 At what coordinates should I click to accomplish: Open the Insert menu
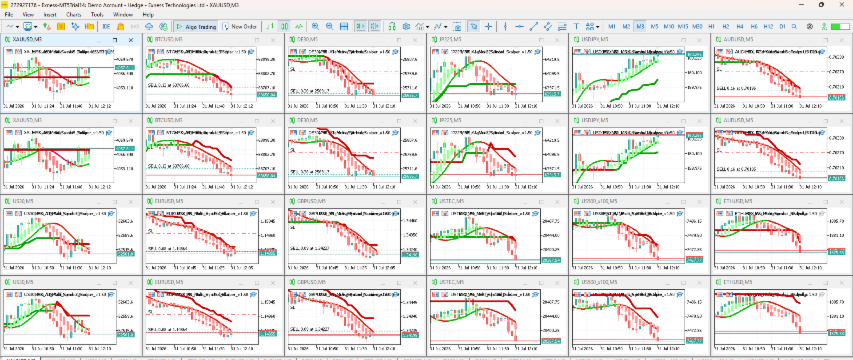click(50, 15)
